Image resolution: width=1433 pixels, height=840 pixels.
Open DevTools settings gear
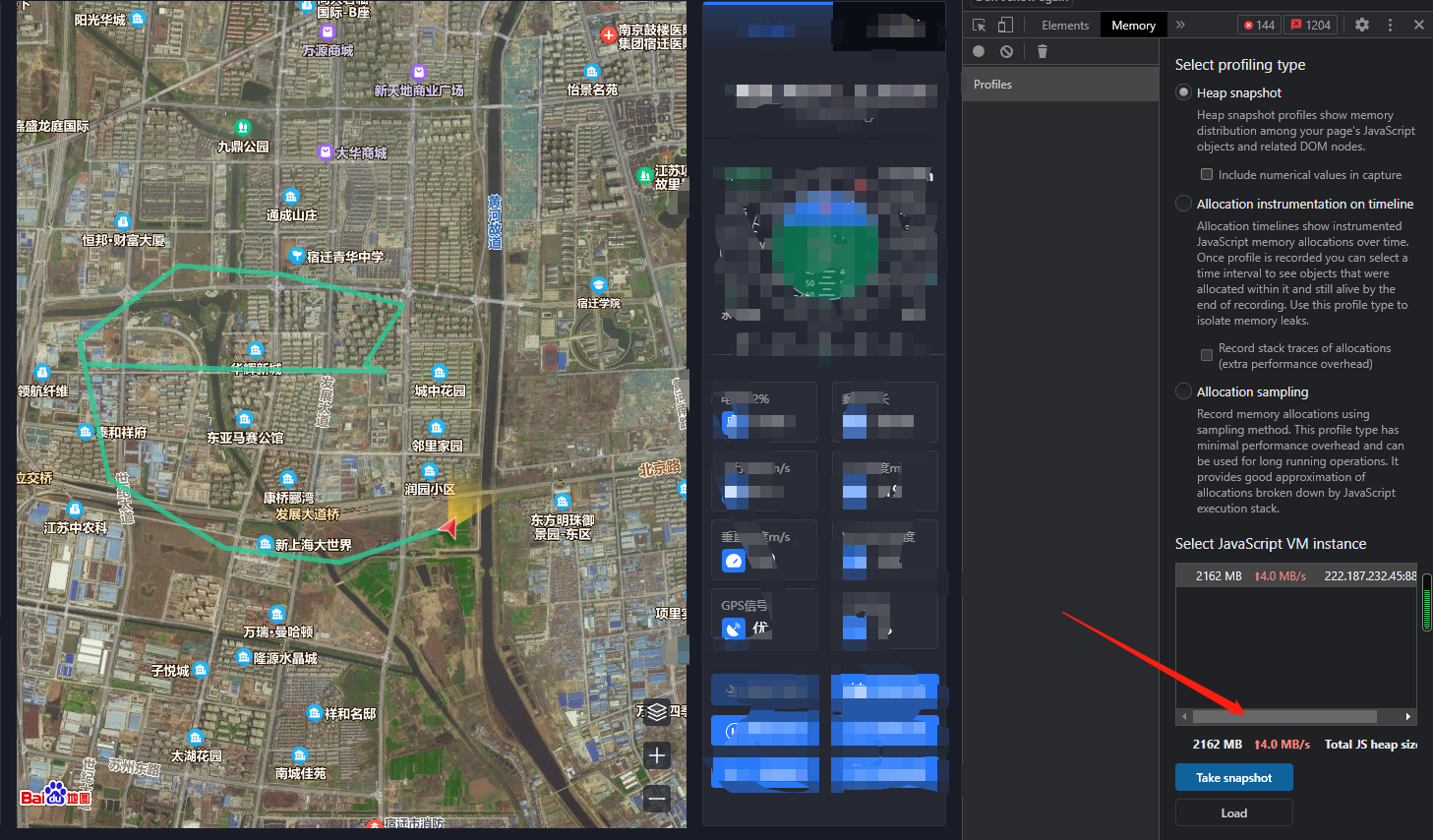point(1362,25)
